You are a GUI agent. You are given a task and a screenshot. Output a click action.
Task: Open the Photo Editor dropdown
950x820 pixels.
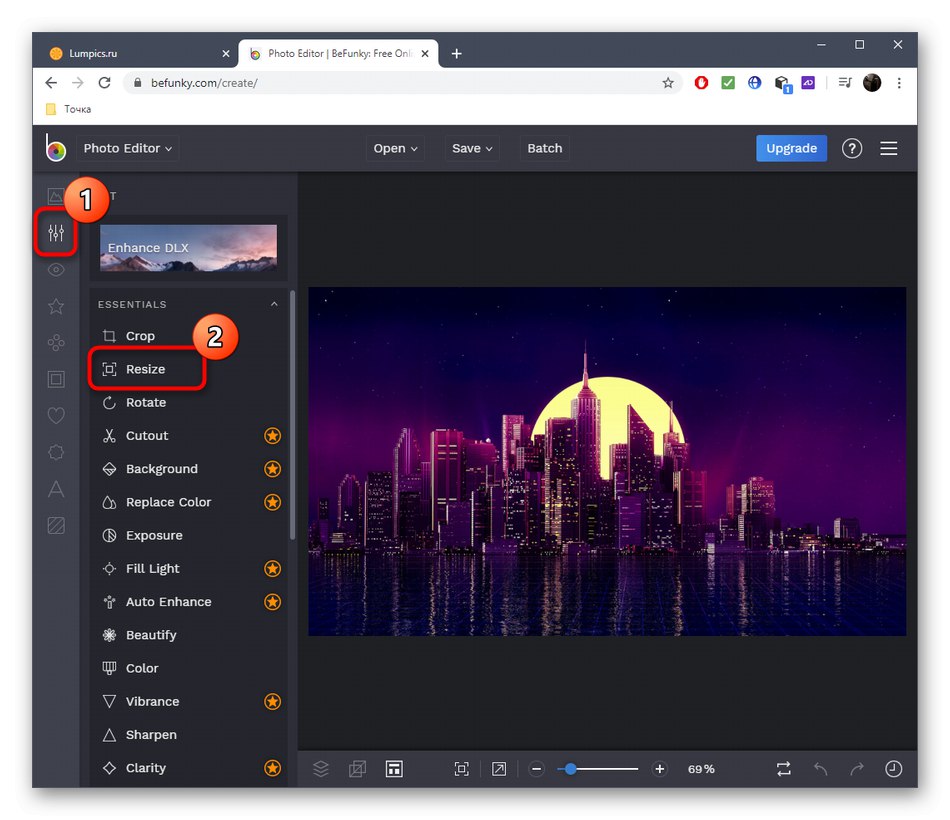[x=128, y=148]
